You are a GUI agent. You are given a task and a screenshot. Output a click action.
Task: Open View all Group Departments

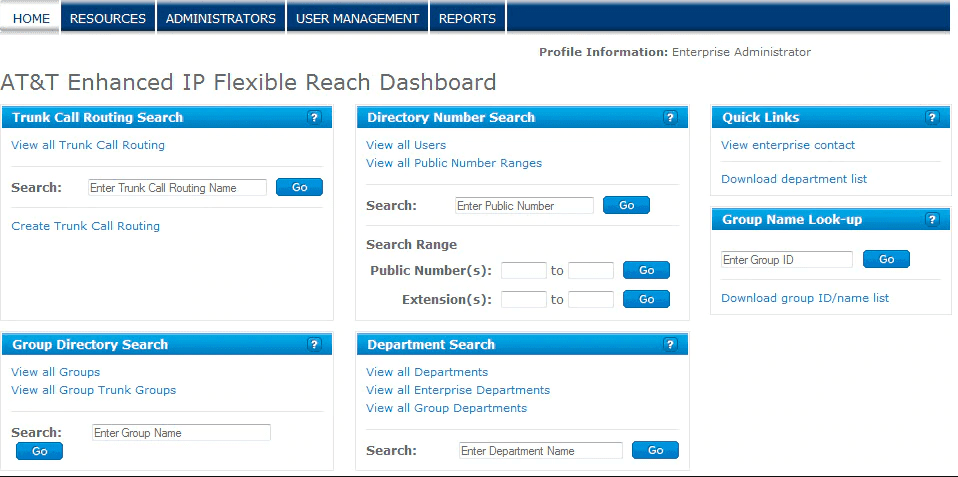pyautogui.click(x=446, y=407)
